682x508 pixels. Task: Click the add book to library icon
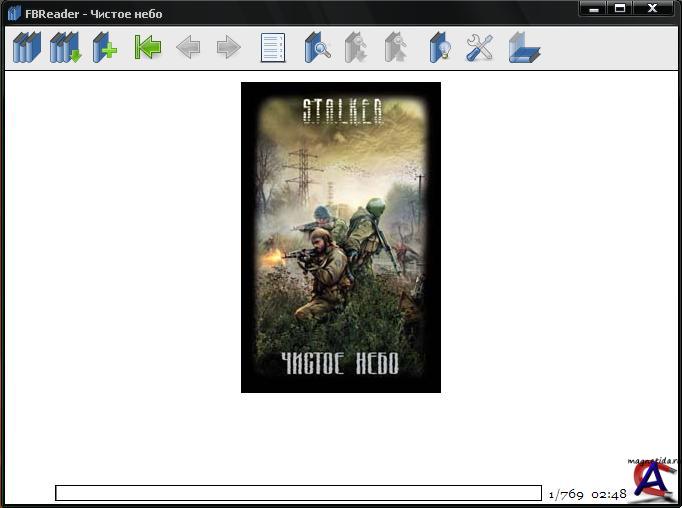point(105,47)
